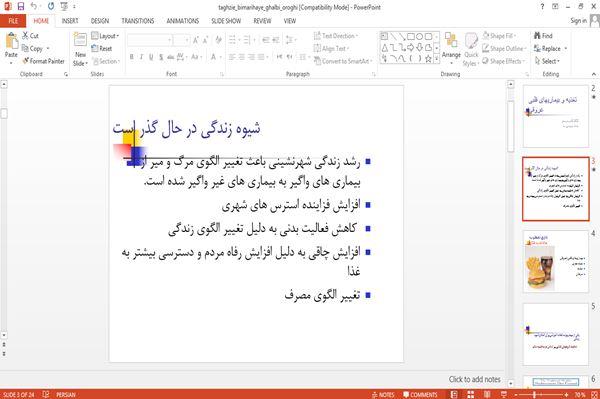
Task: Switch to the ANIMATIONS tab
Action: [x=183, y=21]
